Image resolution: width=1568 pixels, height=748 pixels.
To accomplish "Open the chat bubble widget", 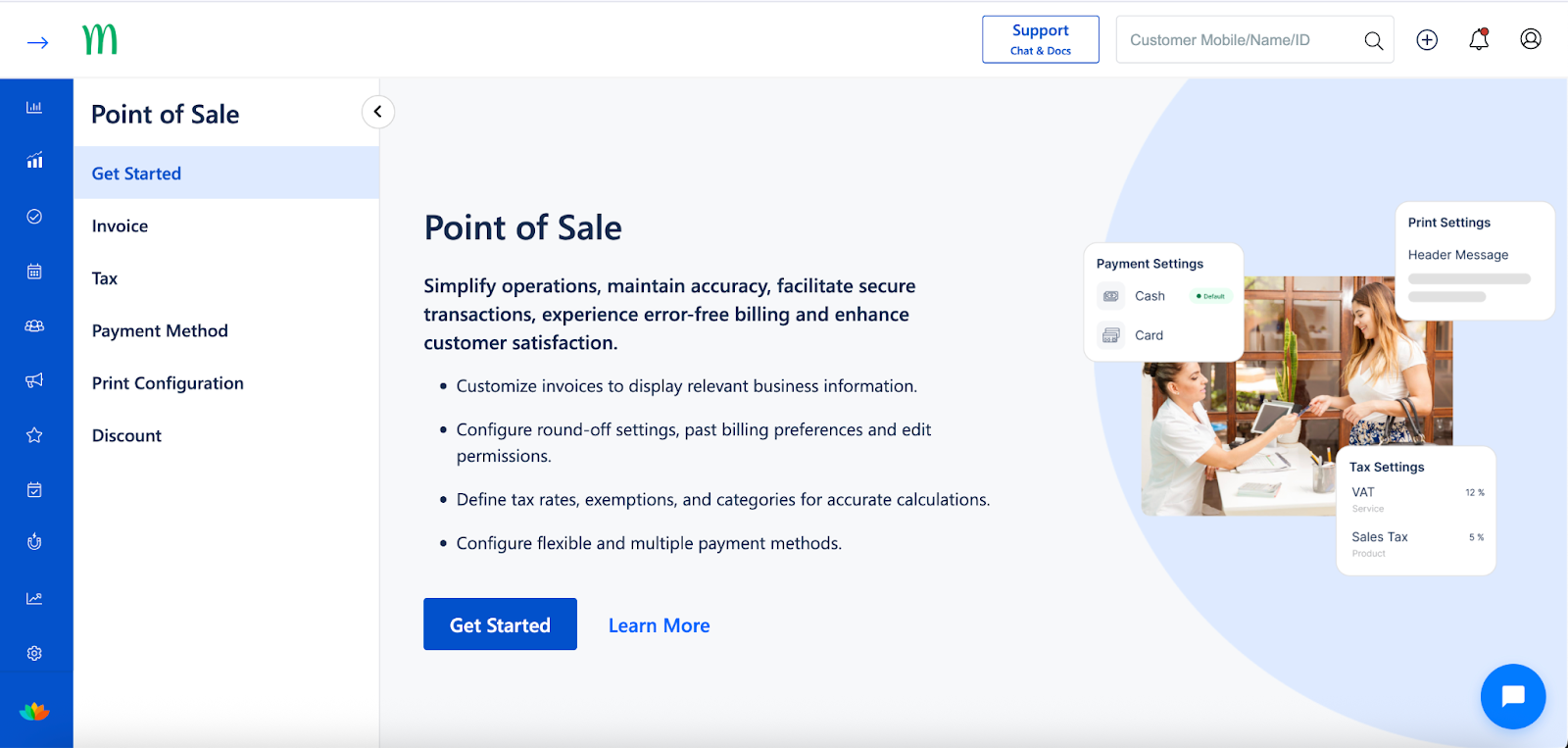I will tap(1513, 696).
